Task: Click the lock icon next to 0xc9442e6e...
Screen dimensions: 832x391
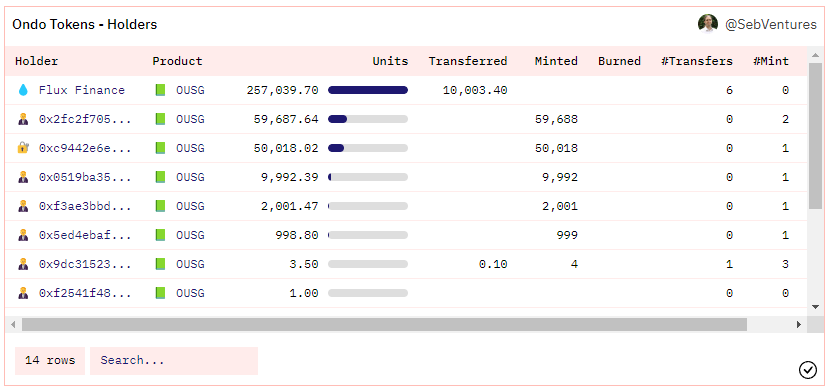Action: coord(23,148)
